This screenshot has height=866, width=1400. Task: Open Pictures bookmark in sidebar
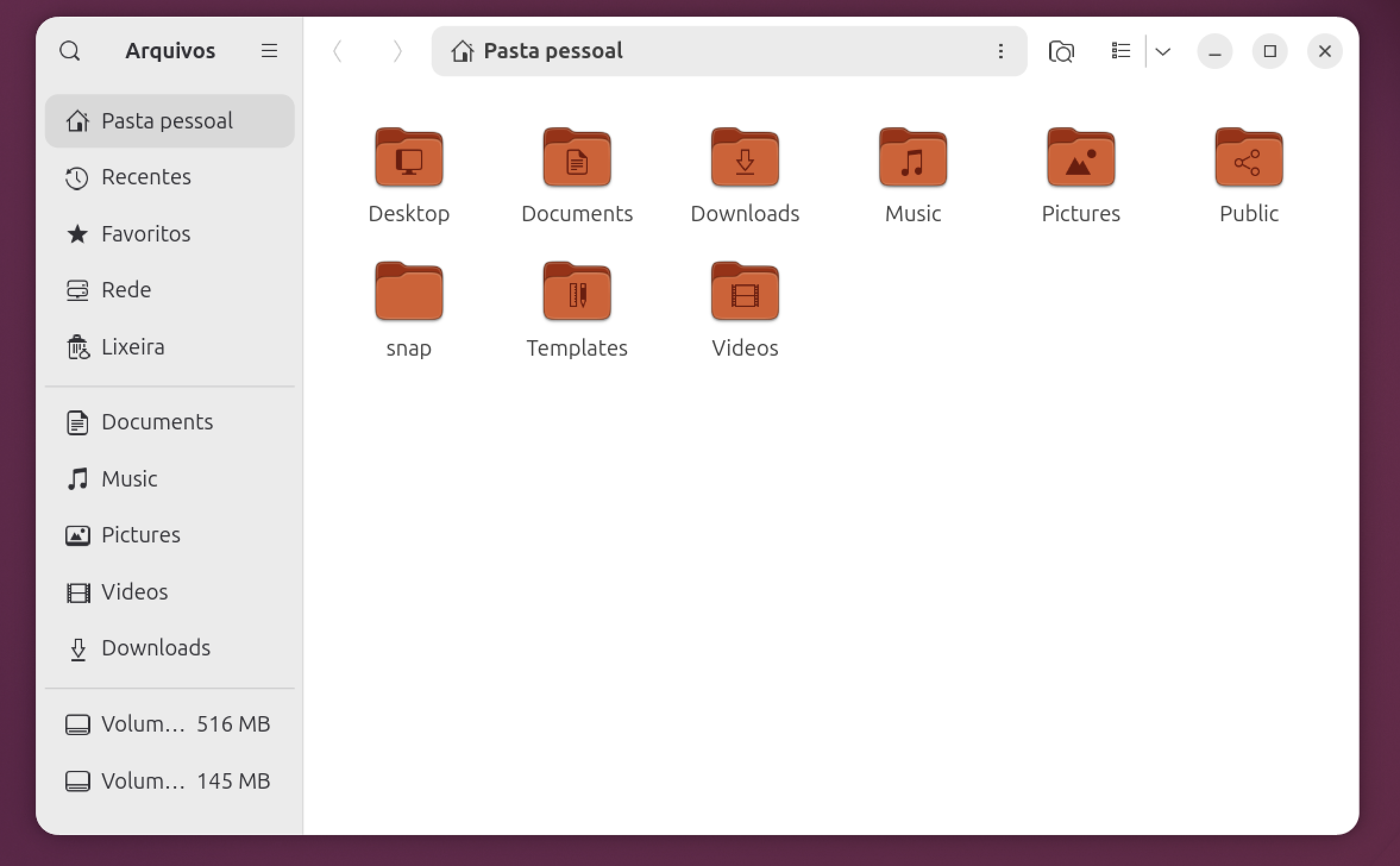[170, 535]
